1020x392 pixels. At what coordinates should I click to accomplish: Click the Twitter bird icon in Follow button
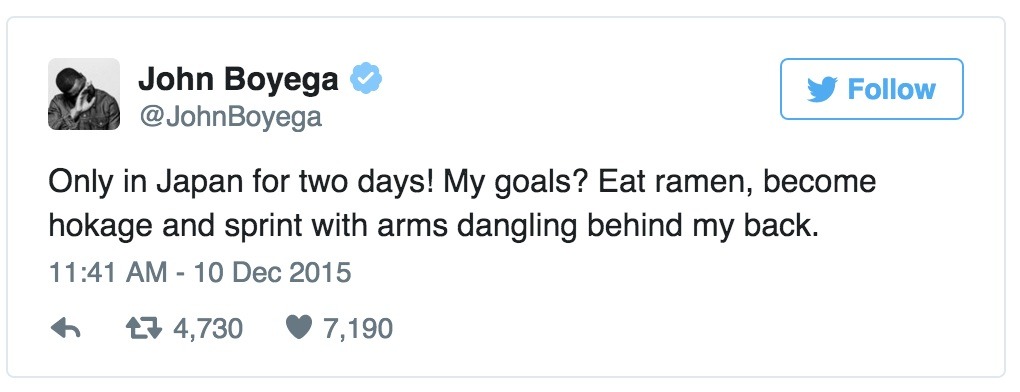pos(822,90)
